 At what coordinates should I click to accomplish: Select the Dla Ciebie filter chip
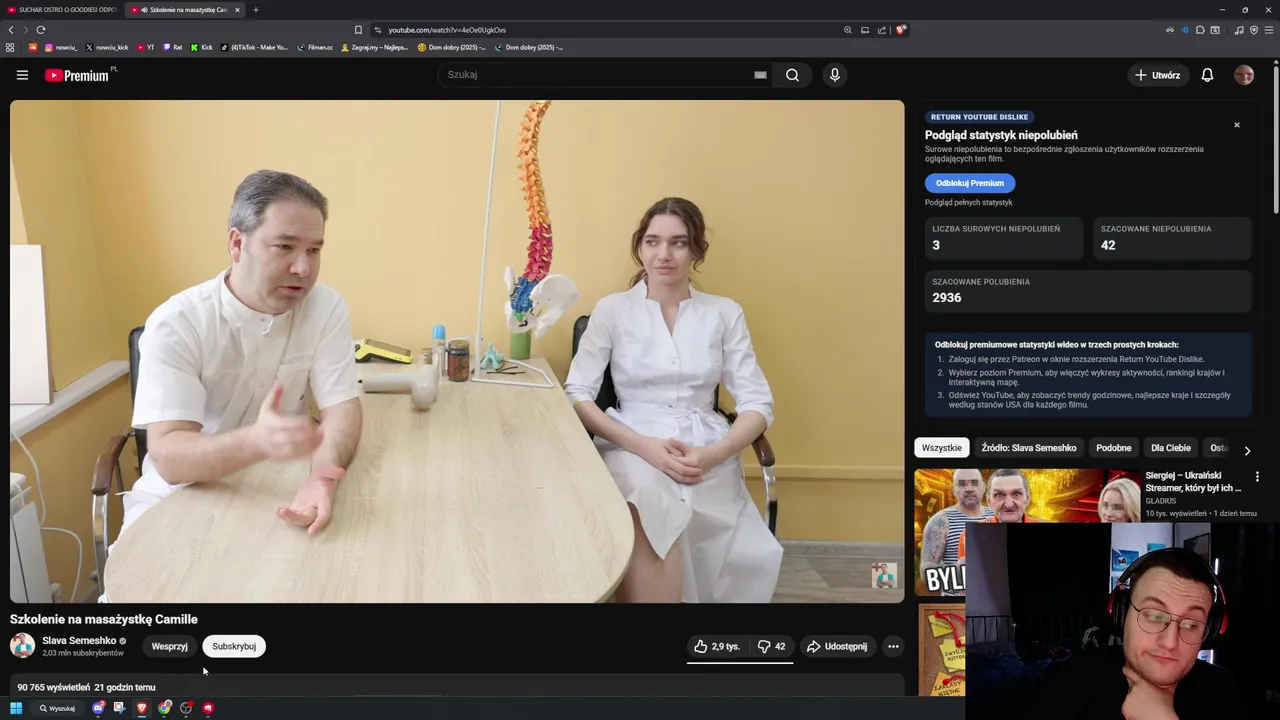(1170, 448)
